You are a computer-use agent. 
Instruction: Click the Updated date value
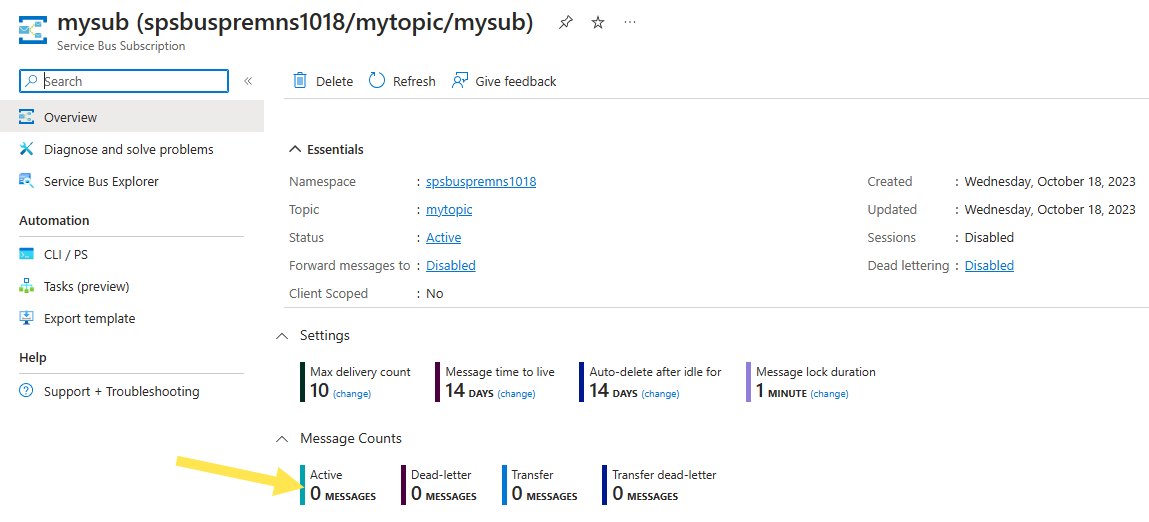pyautogui.click(x=1050, y=210)
